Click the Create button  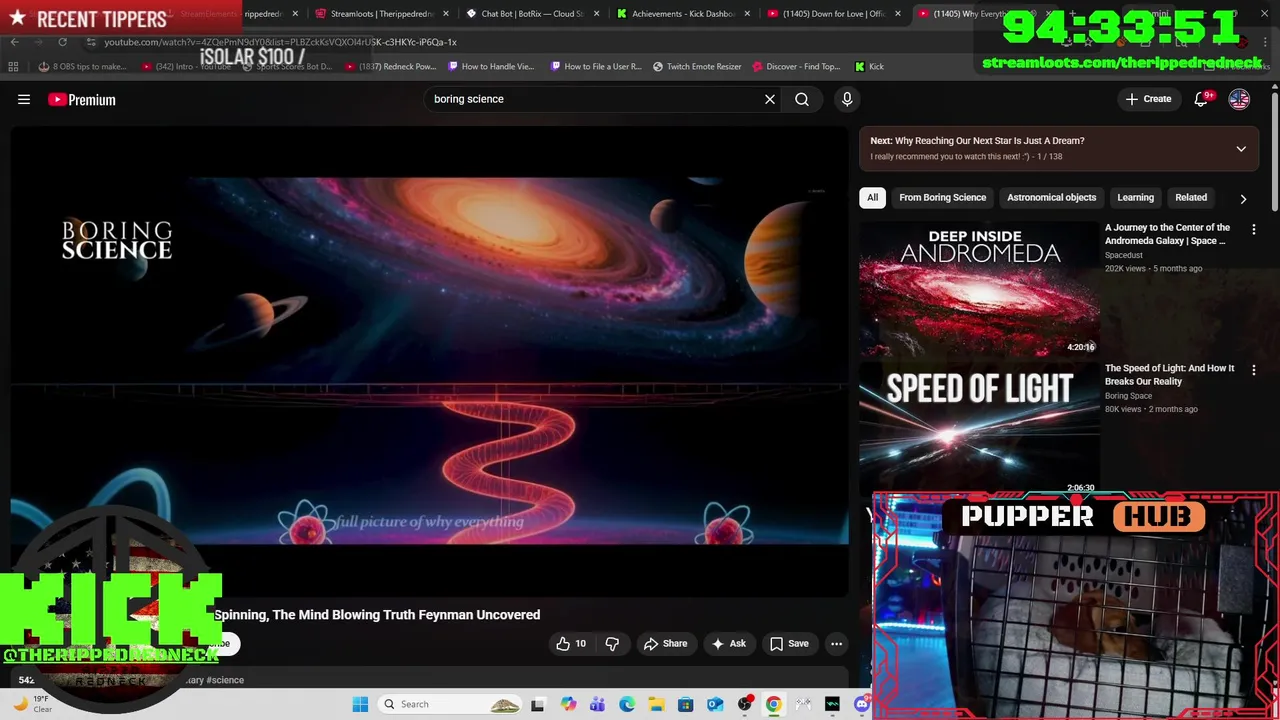pos(1148,99)
